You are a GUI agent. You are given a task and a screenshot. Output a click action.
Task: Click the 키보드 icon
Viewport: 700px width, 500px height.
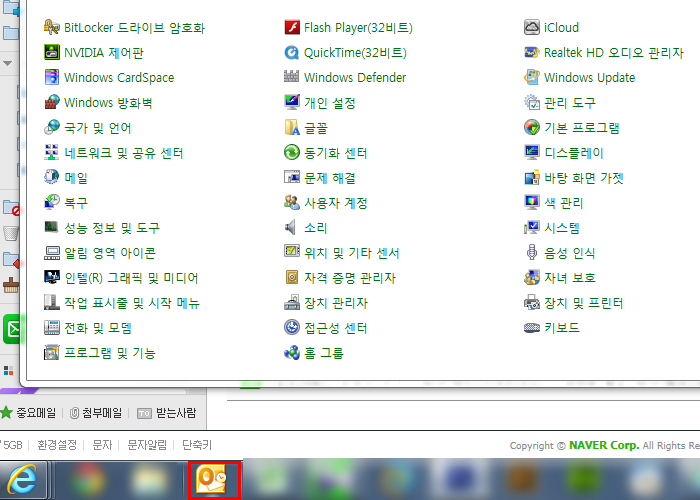532,328
